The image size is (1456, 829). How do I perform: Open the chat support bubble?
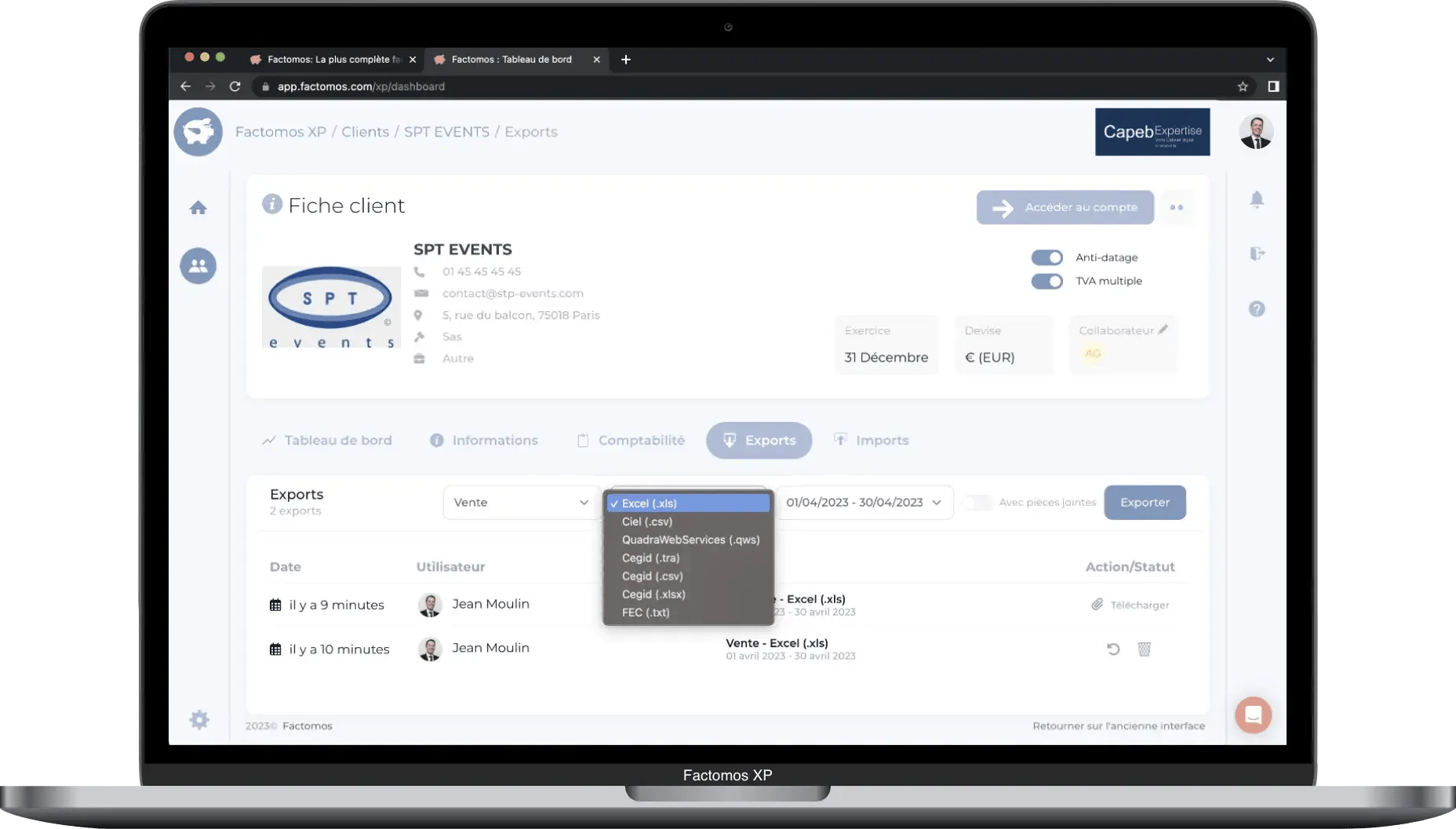pos(1253,715)
